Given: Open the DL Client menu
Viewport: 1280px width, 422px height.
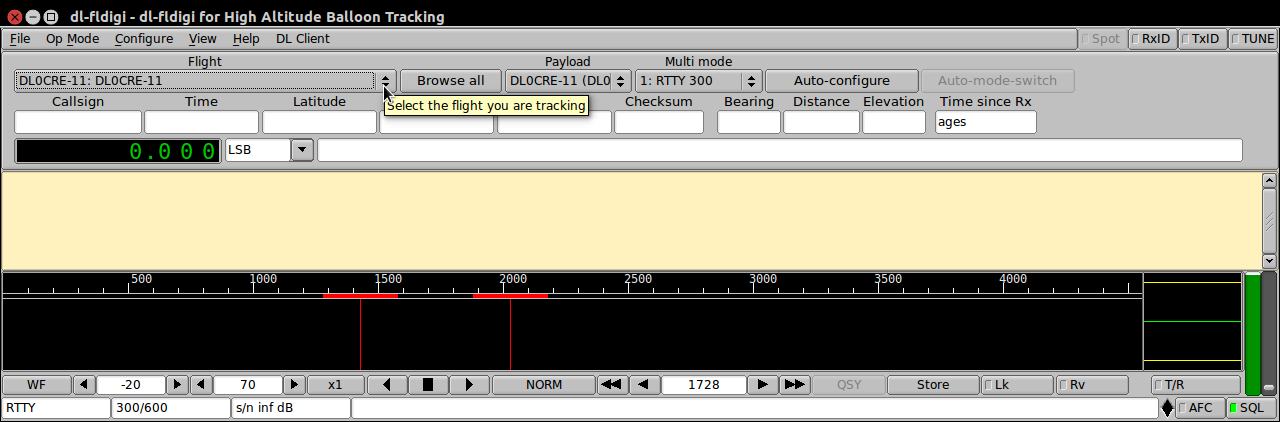Looking at the screenshot, I should (x=302, y=39).
